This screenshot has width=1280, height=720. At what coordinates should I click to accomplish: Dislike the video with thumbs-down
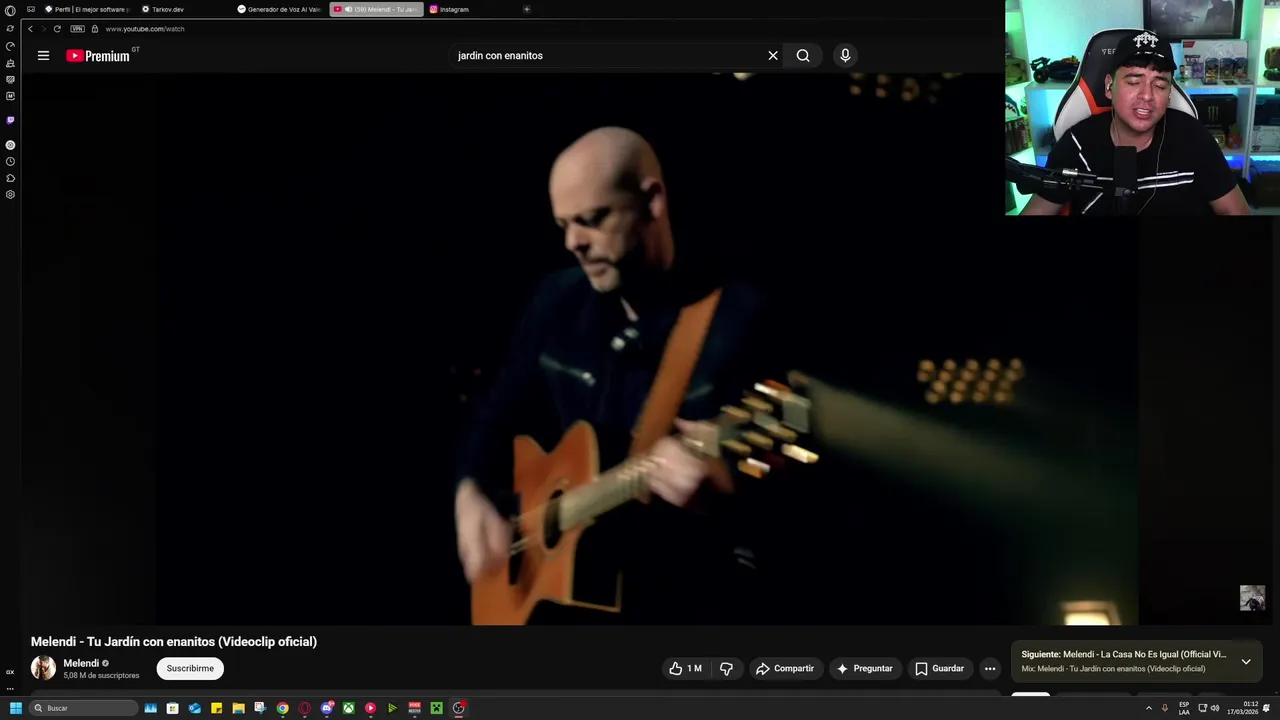click(x=727, y=668)
